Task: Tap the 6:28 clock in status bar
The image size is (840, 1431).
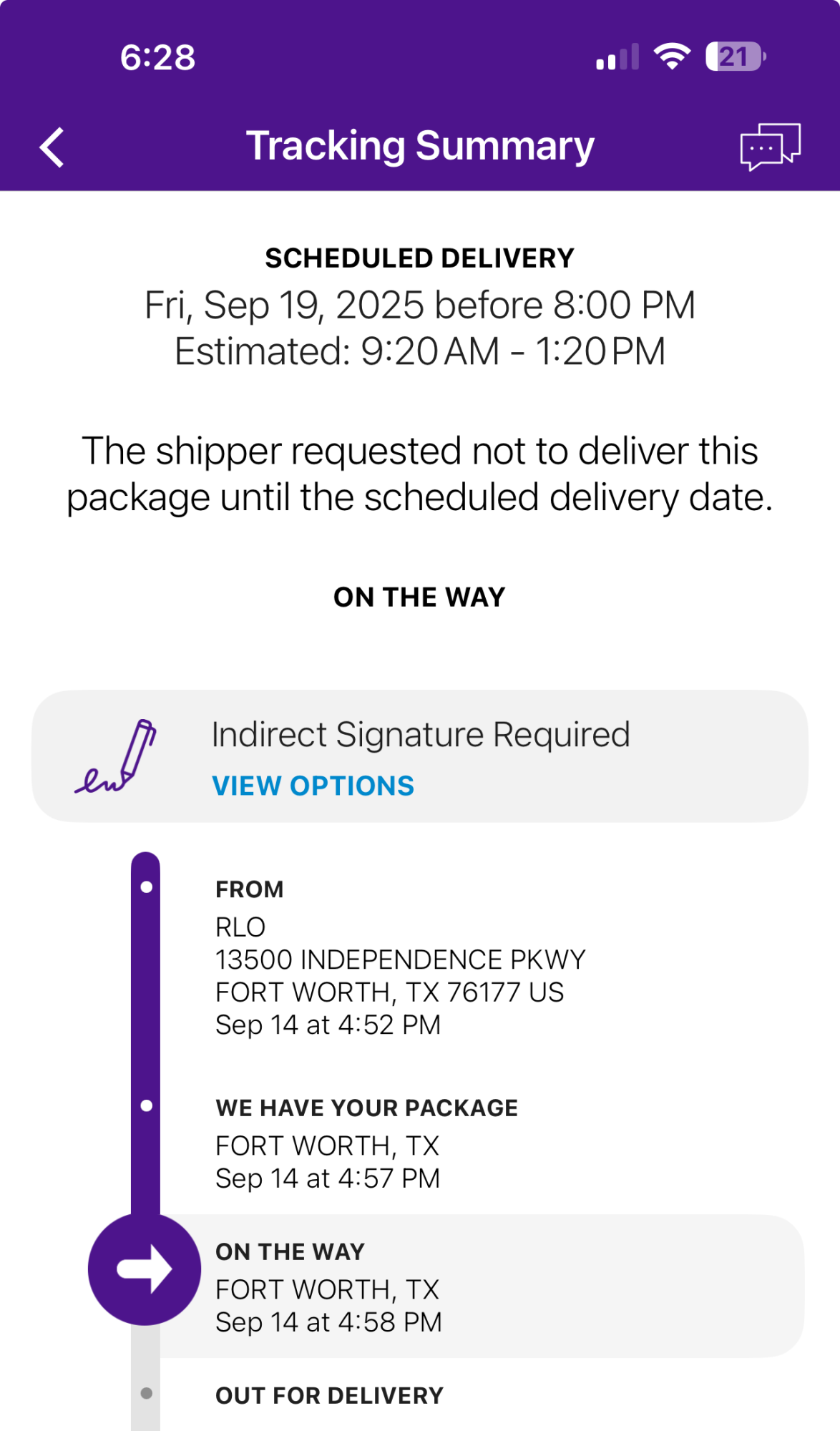Action: click(157, 57)
